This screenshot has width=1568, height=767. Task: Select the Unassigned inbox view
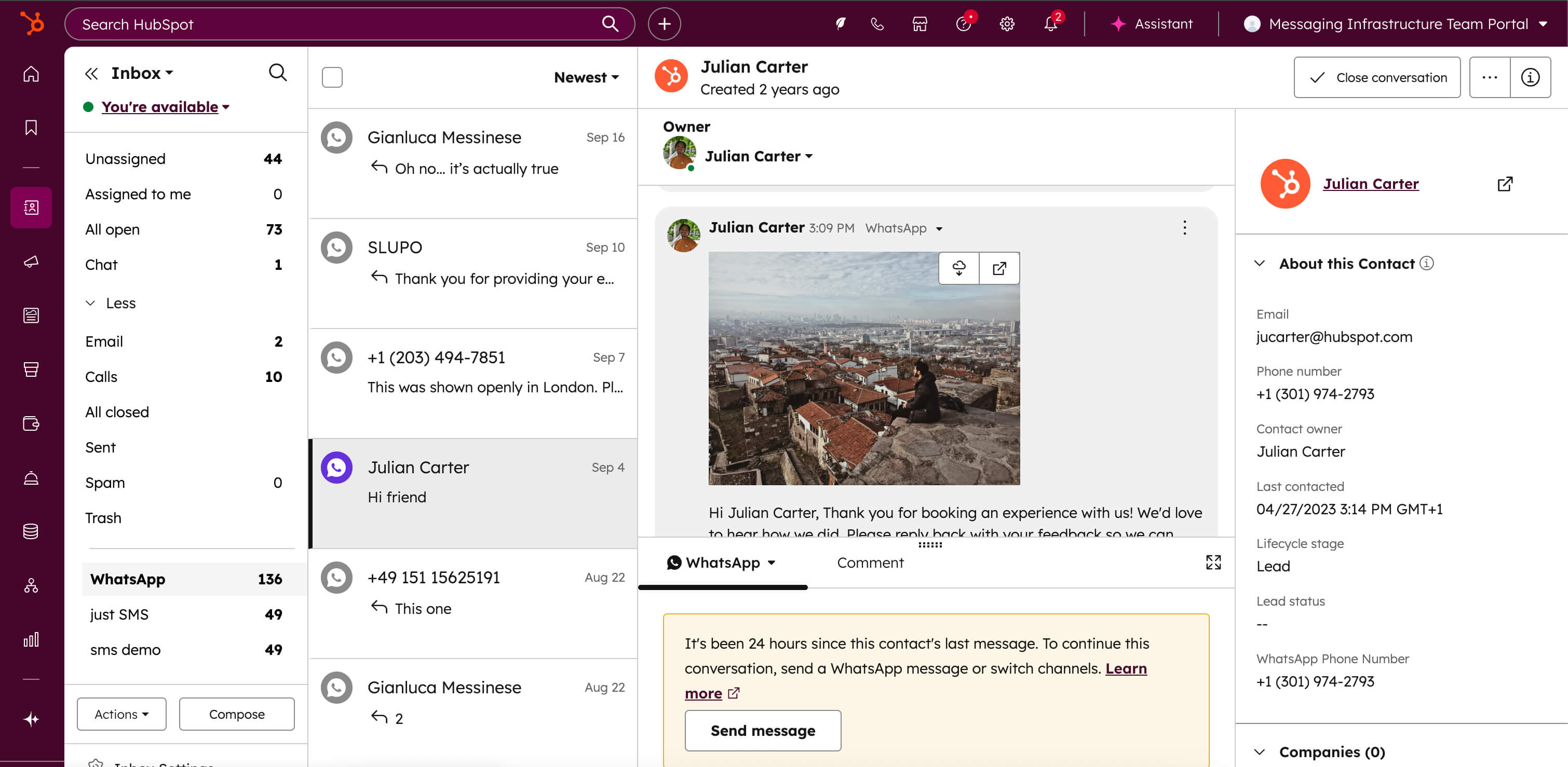[126, 159]
